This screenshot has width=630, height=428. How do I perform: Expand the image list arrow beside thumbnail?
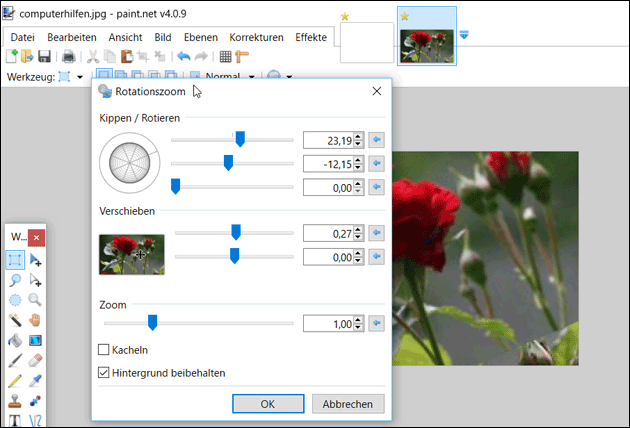(465, 35)
